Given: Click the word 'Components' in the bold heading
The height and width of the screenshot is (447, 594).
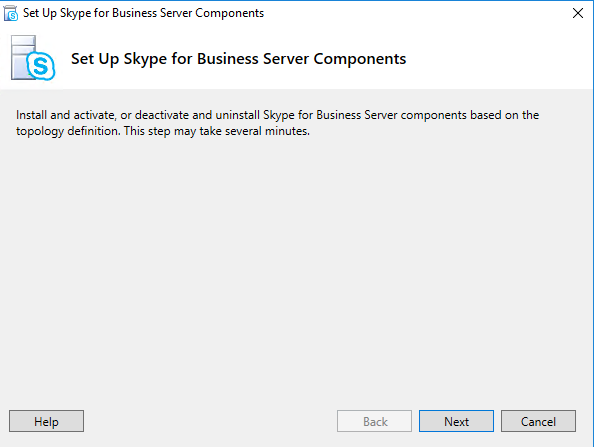Looking at the screenshot, I should (x=360, y=59).
